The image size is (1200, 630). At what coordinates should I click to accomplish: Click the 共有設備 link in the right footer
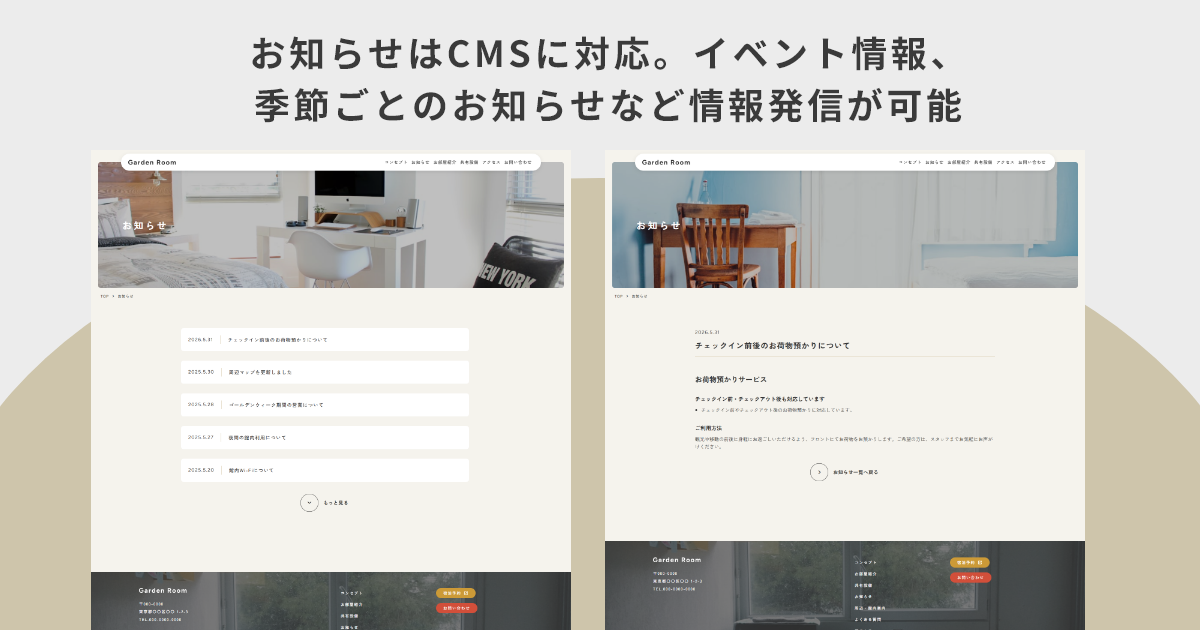865,585
